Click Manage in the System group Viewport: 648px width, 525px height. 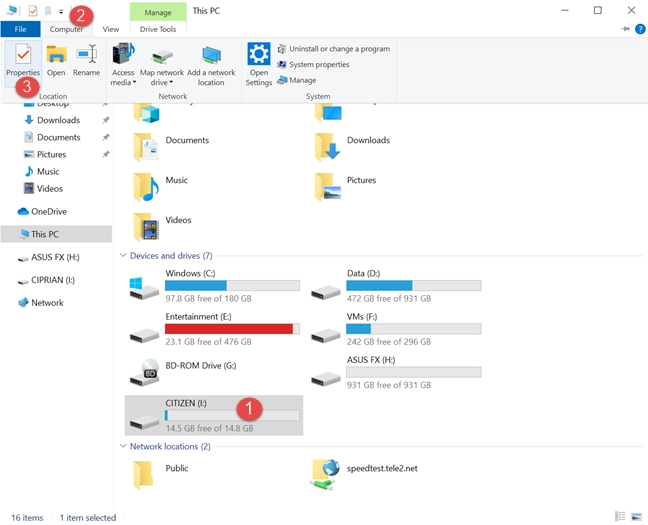(297, 80)
